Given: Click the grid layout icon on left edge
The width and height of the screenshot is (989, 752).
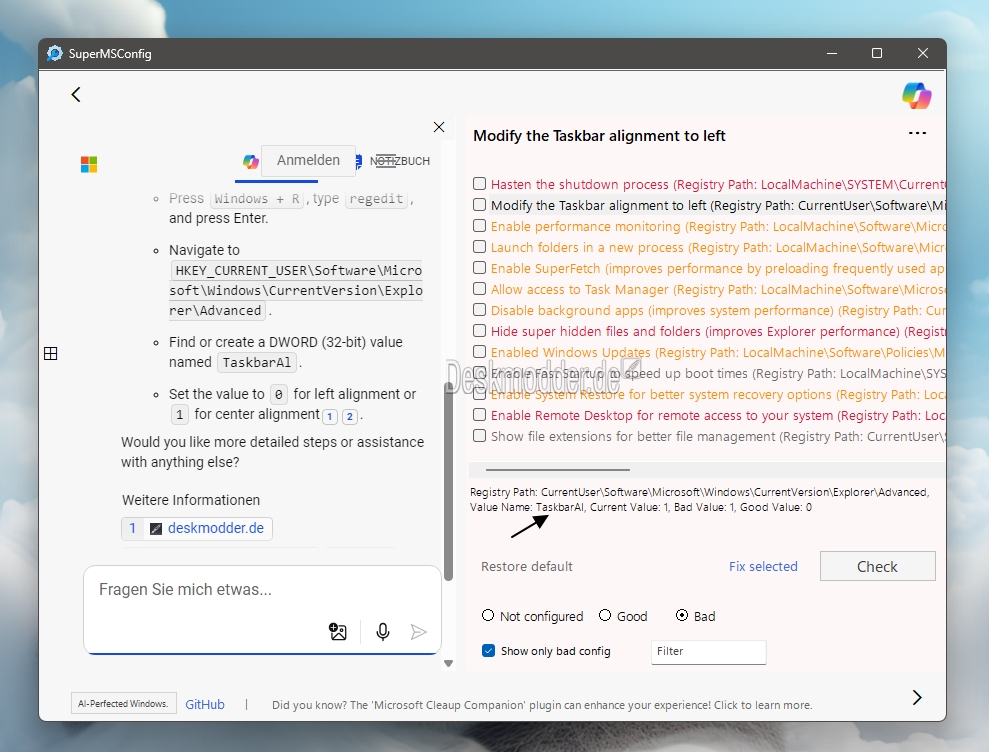Looking at the screenshot, I should coord(50,353).
